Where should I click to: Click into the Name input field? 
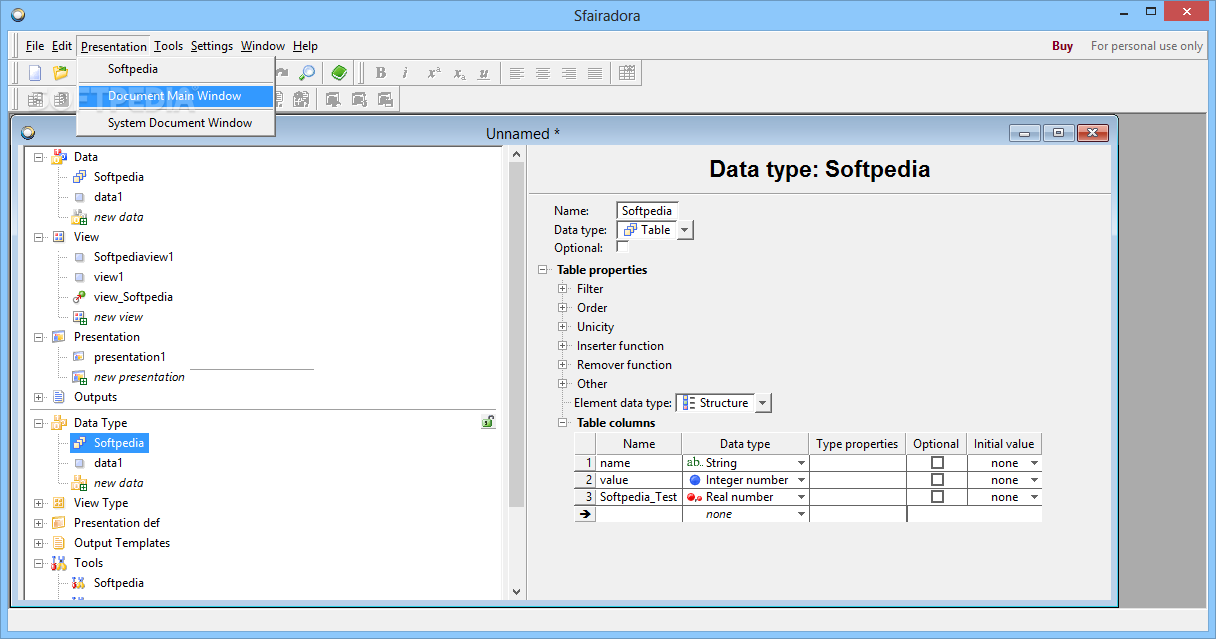(647, 211)
